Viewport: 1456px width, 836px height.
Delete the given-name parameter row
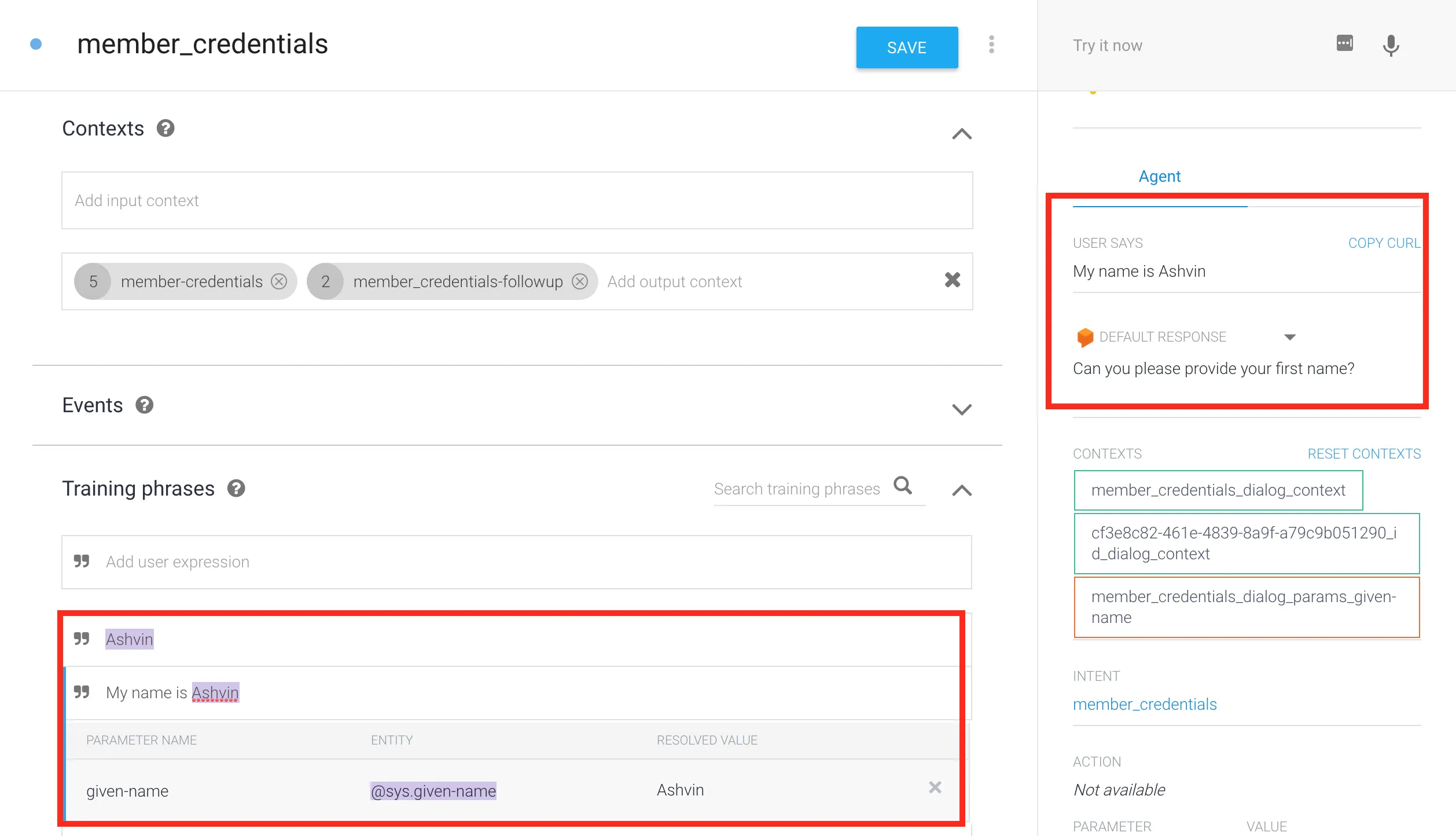tap(935, 787)
